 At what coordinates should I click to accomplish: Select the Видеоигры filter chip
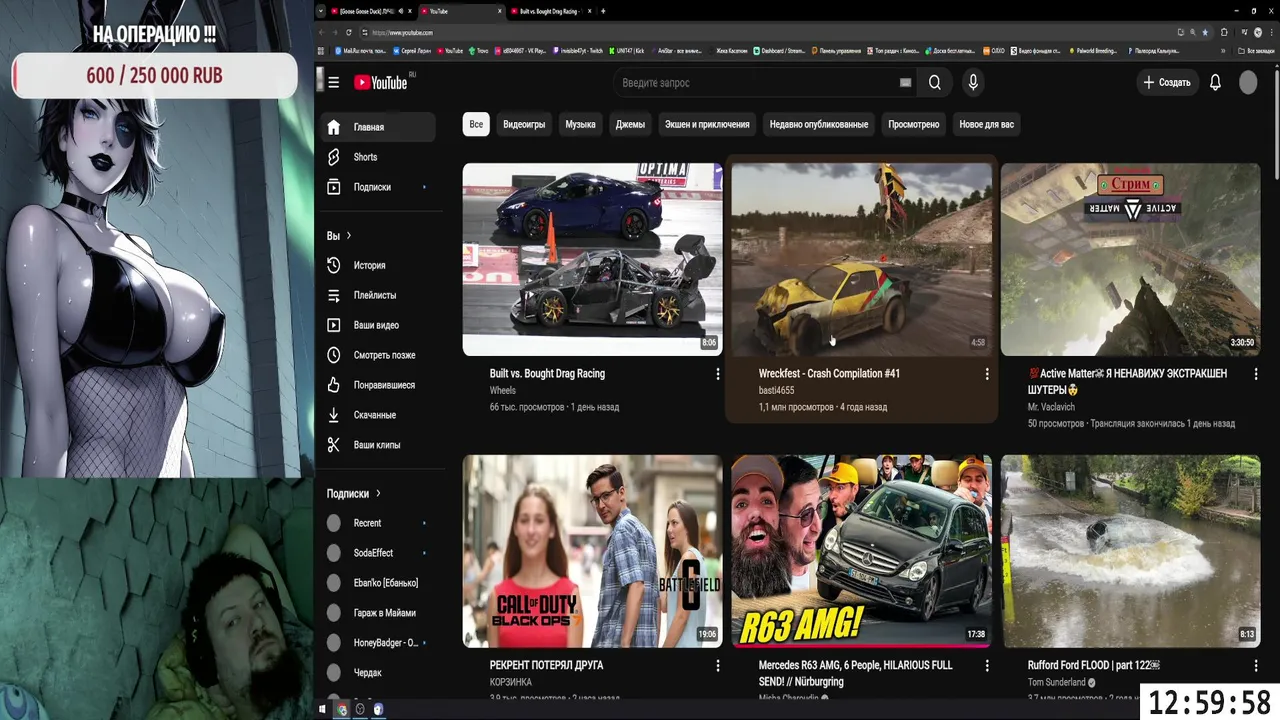(524, 125)
